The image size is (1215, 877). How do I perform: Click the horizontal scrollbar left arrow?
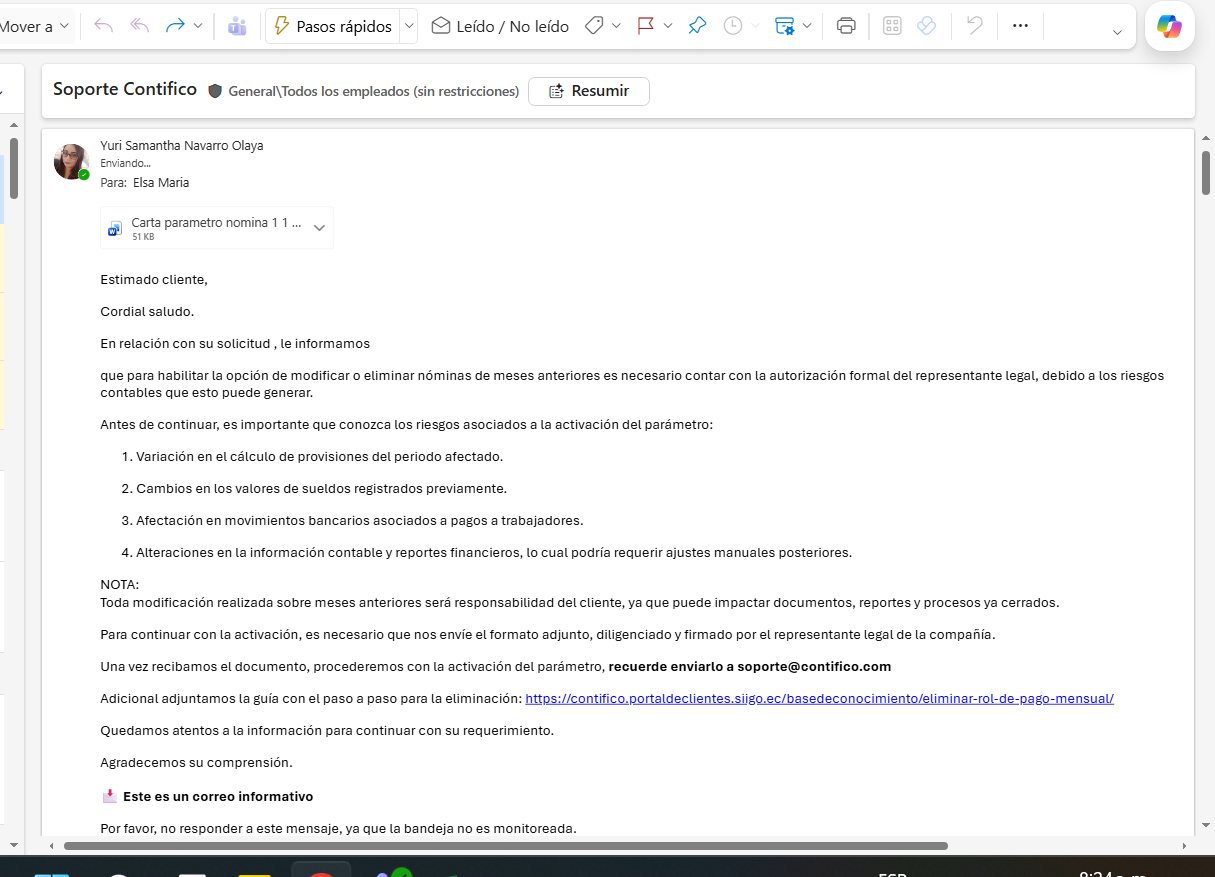tap(50, 846)
